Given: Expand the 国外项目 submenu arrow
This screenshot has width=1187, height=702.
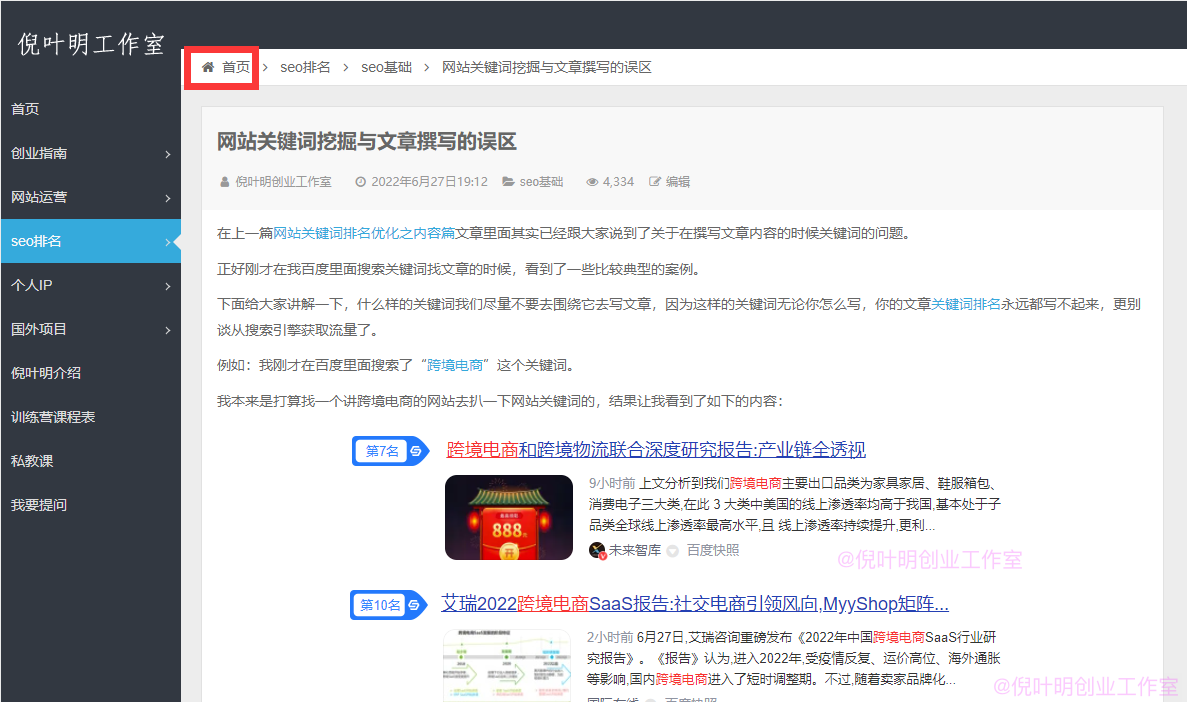Looking at the screenshot, I should coord(168,329).
